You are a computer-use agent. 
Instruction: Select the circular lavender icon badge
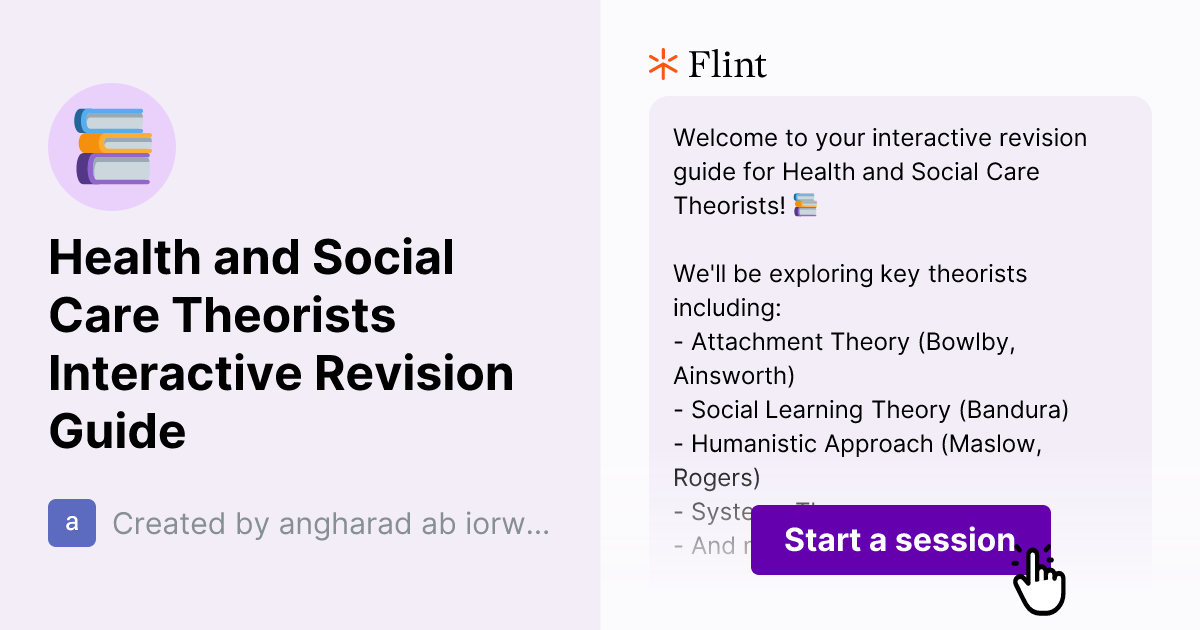pyautogui.click(x=112, y=147)
